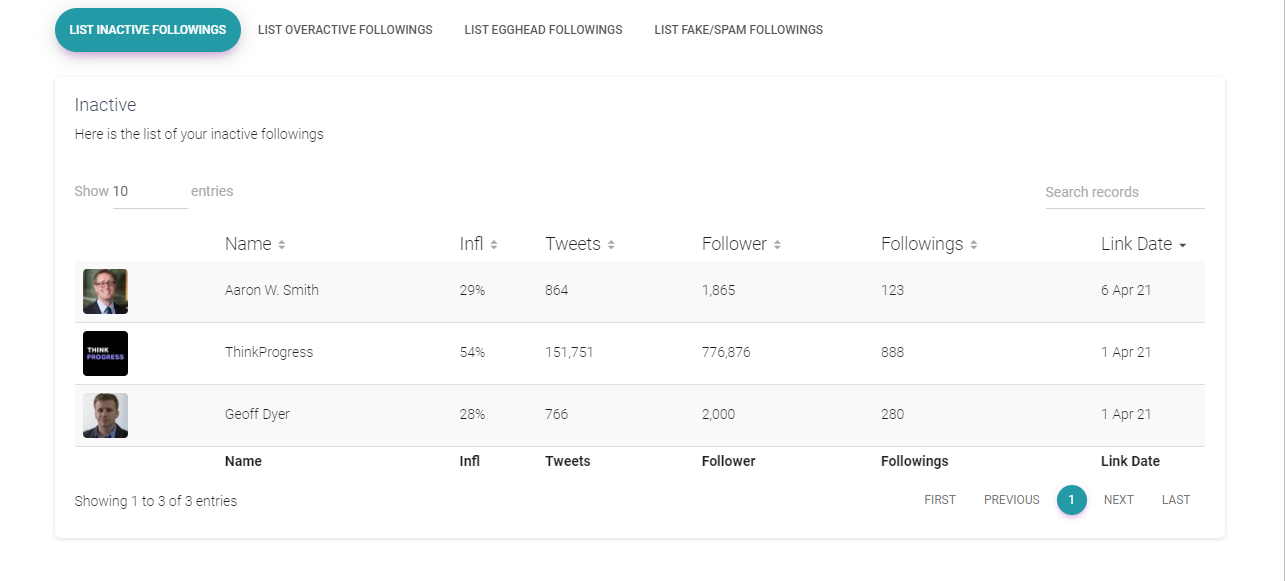
Task: Sort the table by Follower count
Action: (779, 243)
